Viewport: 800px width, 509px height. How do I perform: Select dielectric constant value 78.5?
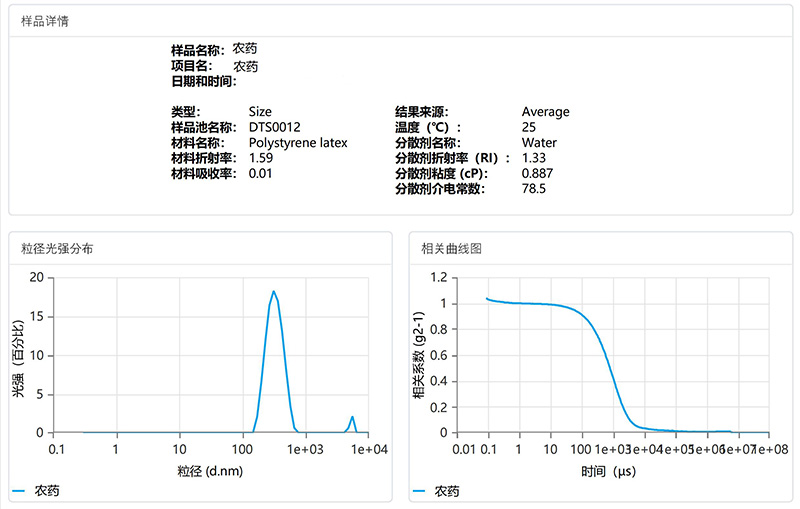(x=534, y=189)
